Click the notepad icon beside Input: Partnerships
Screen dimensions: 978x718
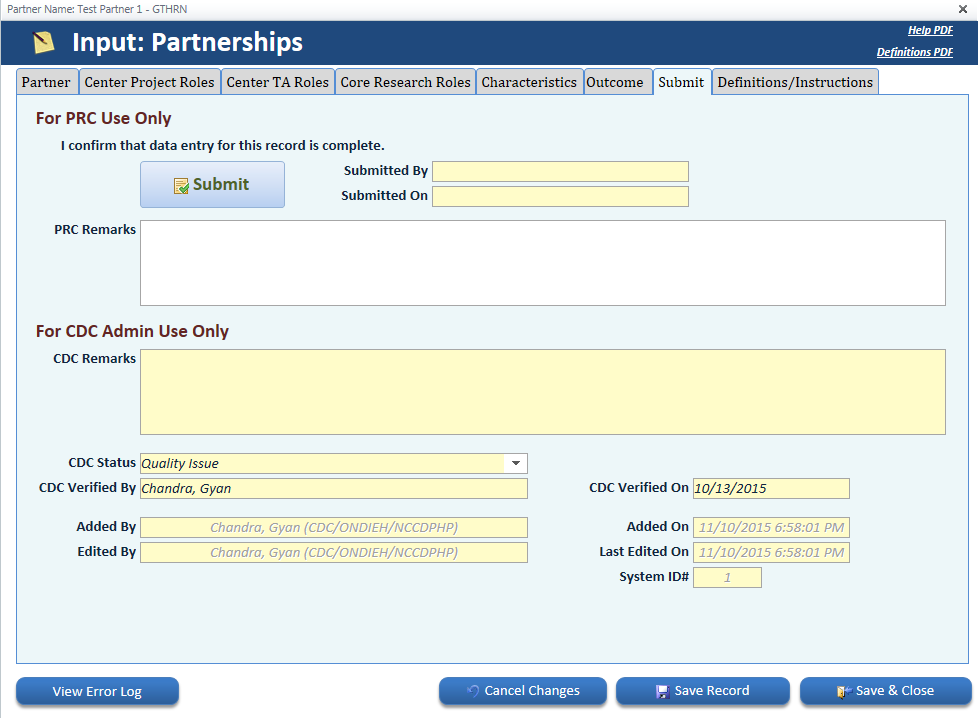[44, 43]
